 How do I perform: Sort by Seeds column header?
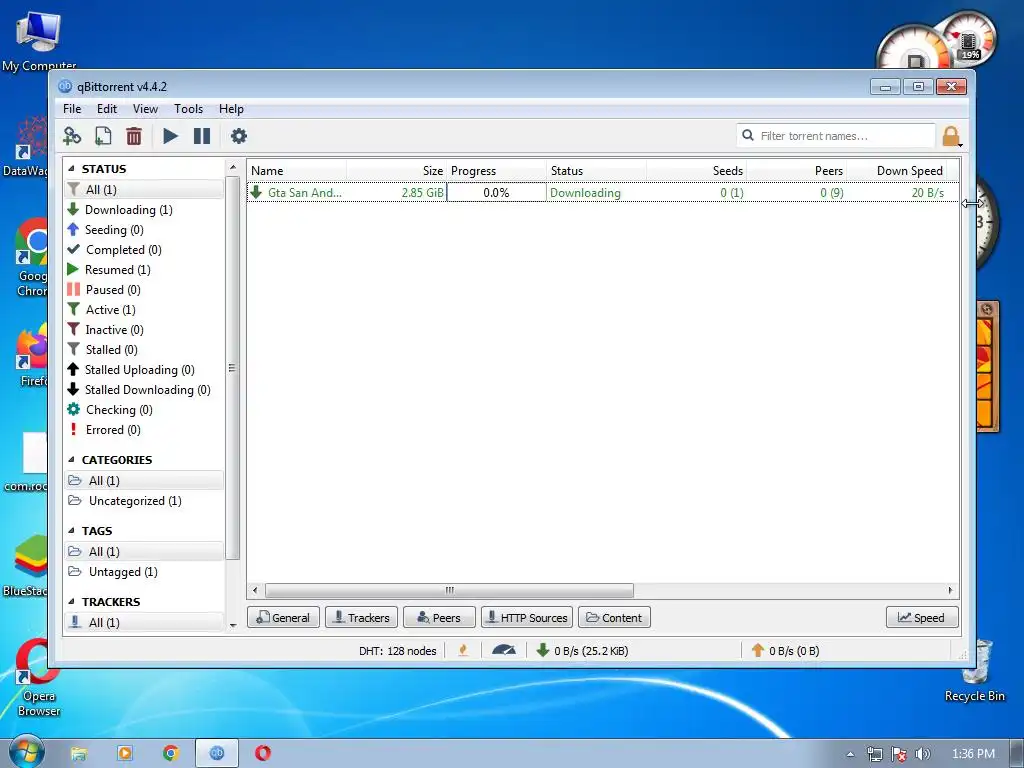coord(696,170)
